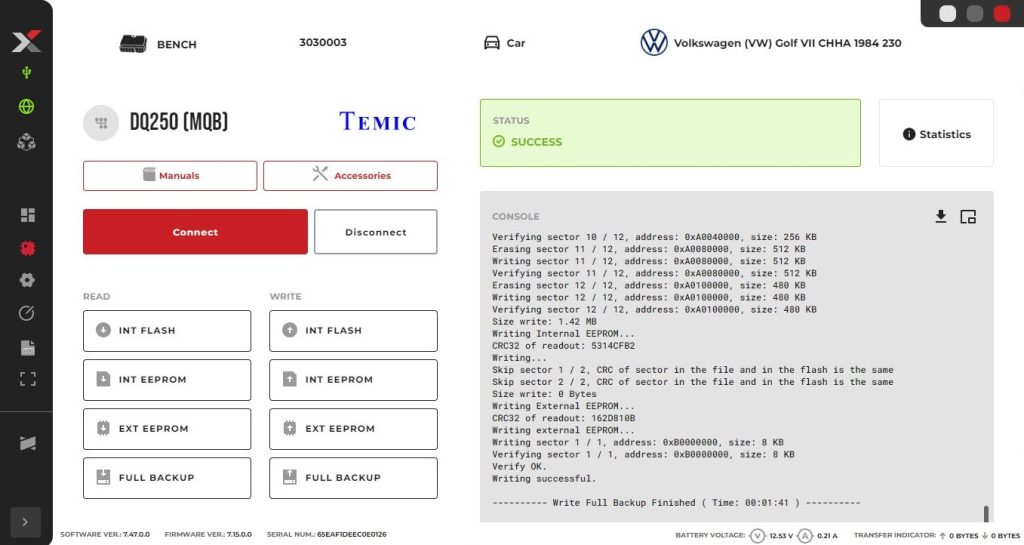This screenshot has height=545, width=1024.
Task: Click the firmware version 7.15.0.0 text
Action: tap(239, 535)
